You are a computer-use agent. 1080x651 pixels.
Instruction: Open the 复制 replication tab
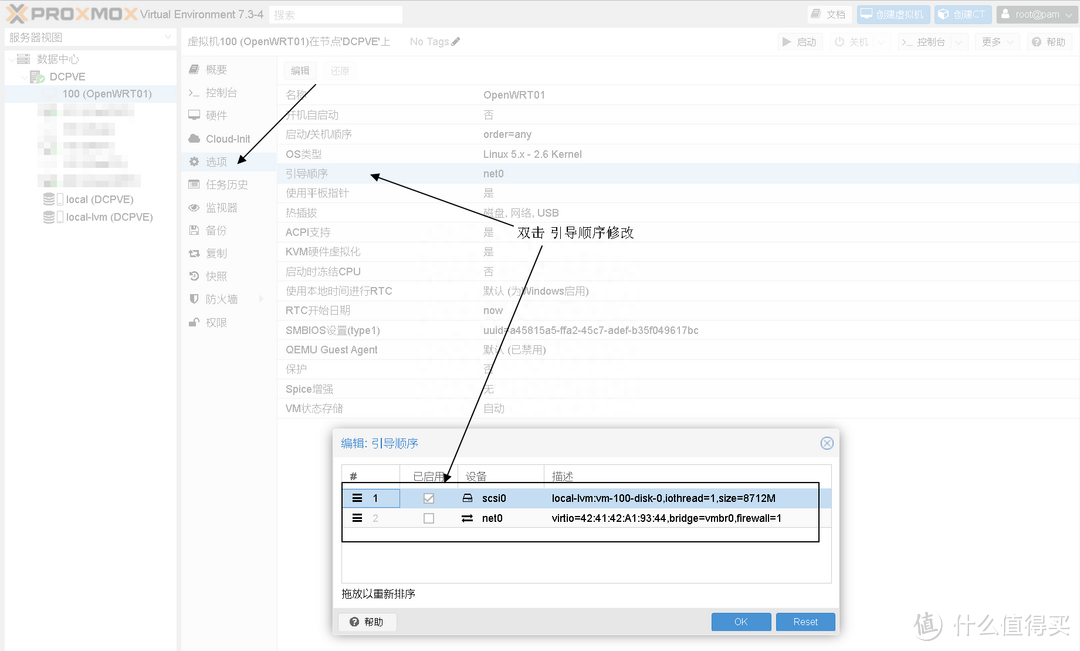click(x=216, y=254)
